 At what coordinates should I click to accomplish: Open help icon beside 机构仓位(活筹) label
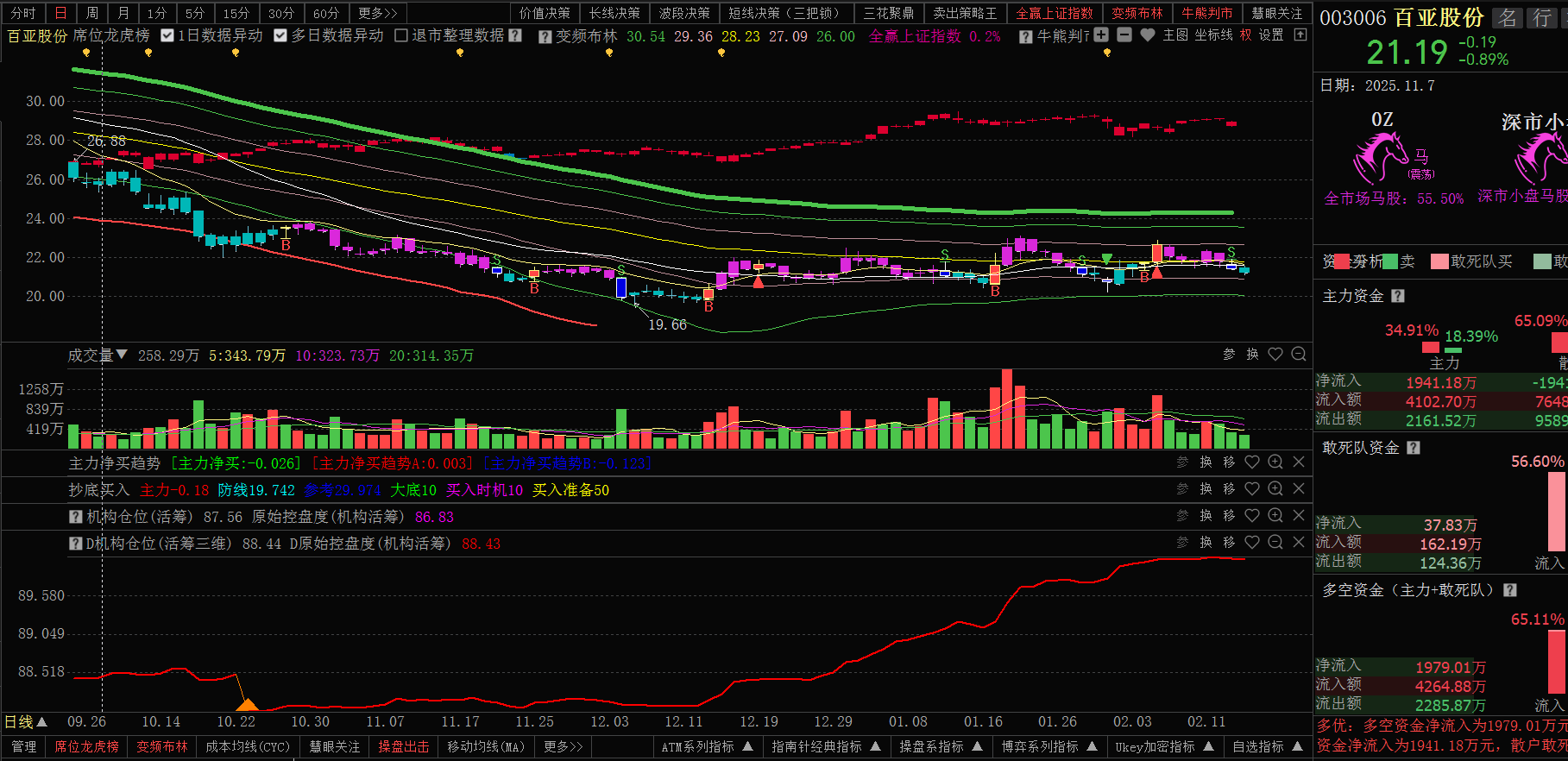point(76,517)
